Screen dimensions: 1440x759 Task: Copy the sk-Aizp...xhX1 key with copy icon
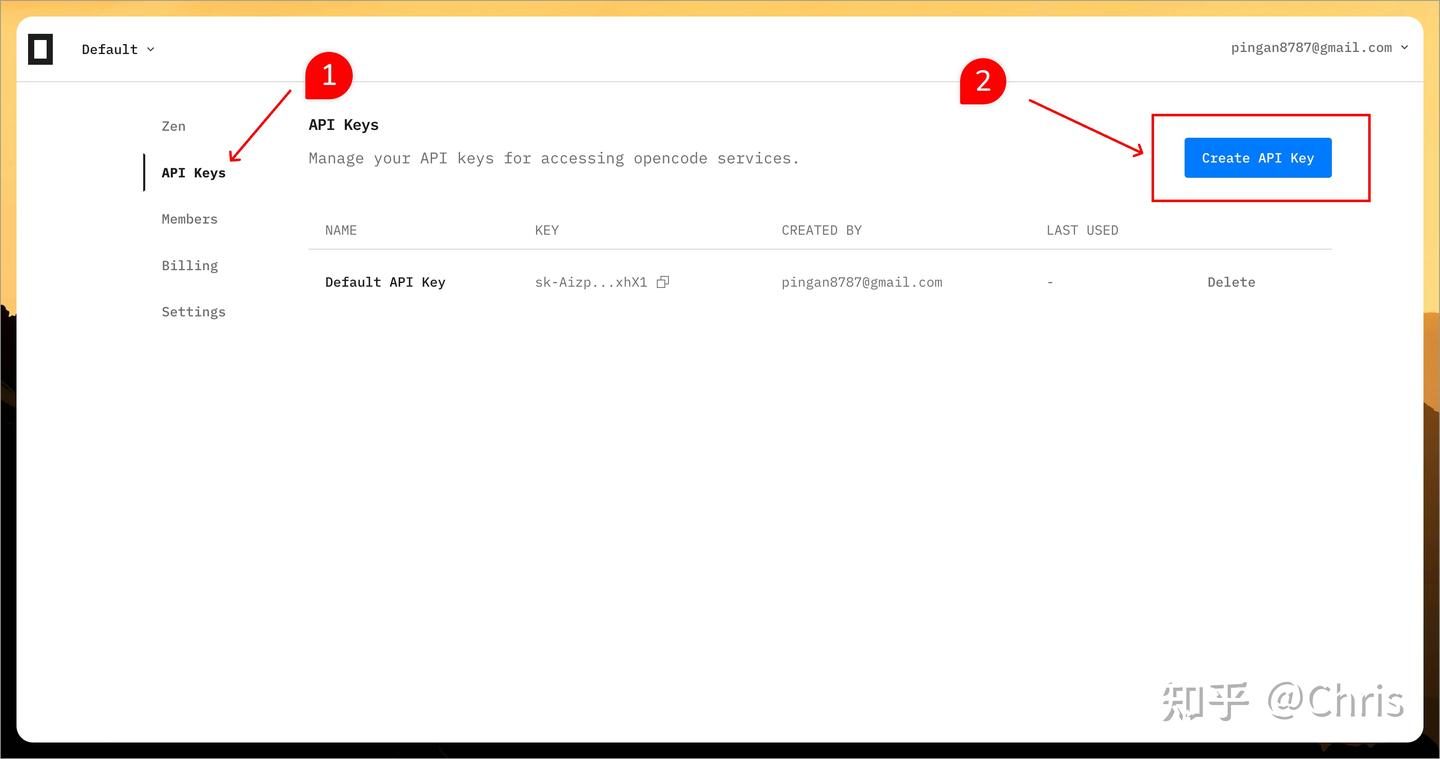(662, 282)
